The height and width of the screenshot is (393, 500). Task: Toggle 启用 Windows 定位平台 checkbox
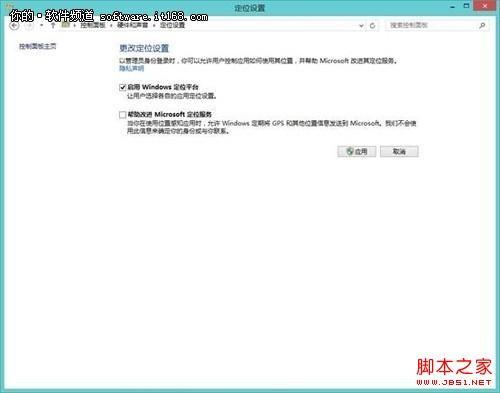pos(122,87)
